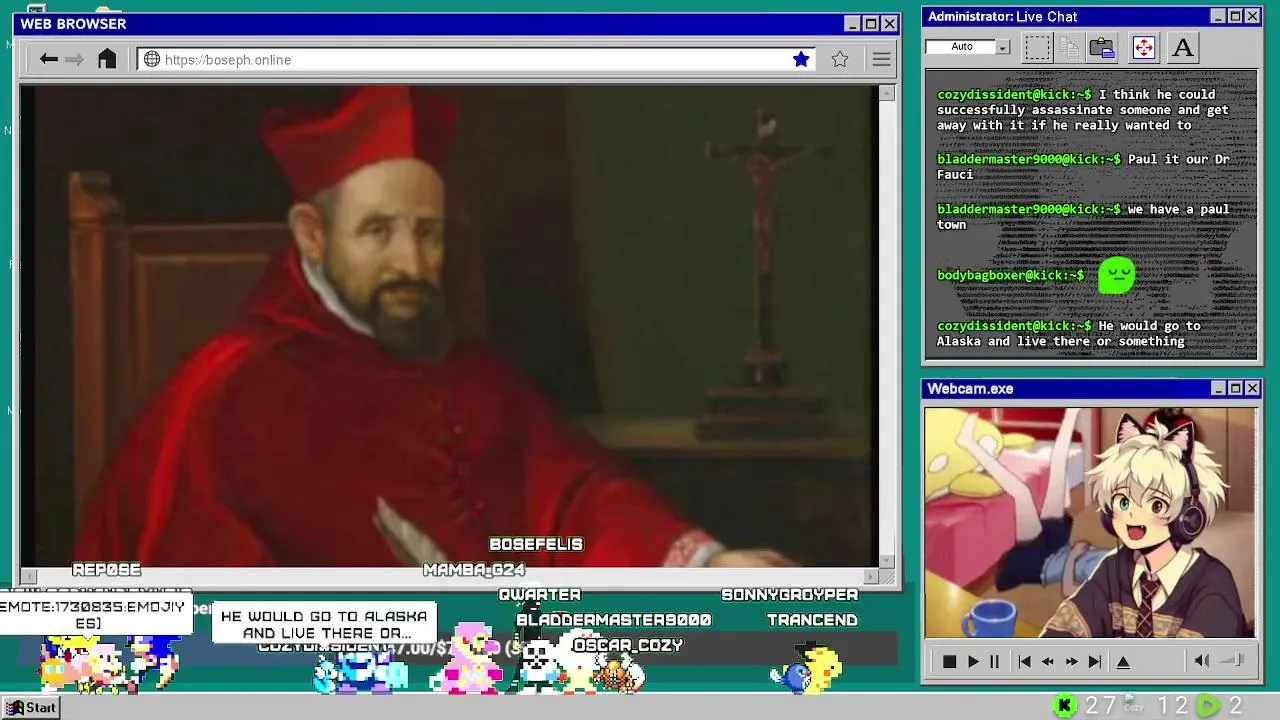Click the BOSEFELIS name label

tap(536, 544)
